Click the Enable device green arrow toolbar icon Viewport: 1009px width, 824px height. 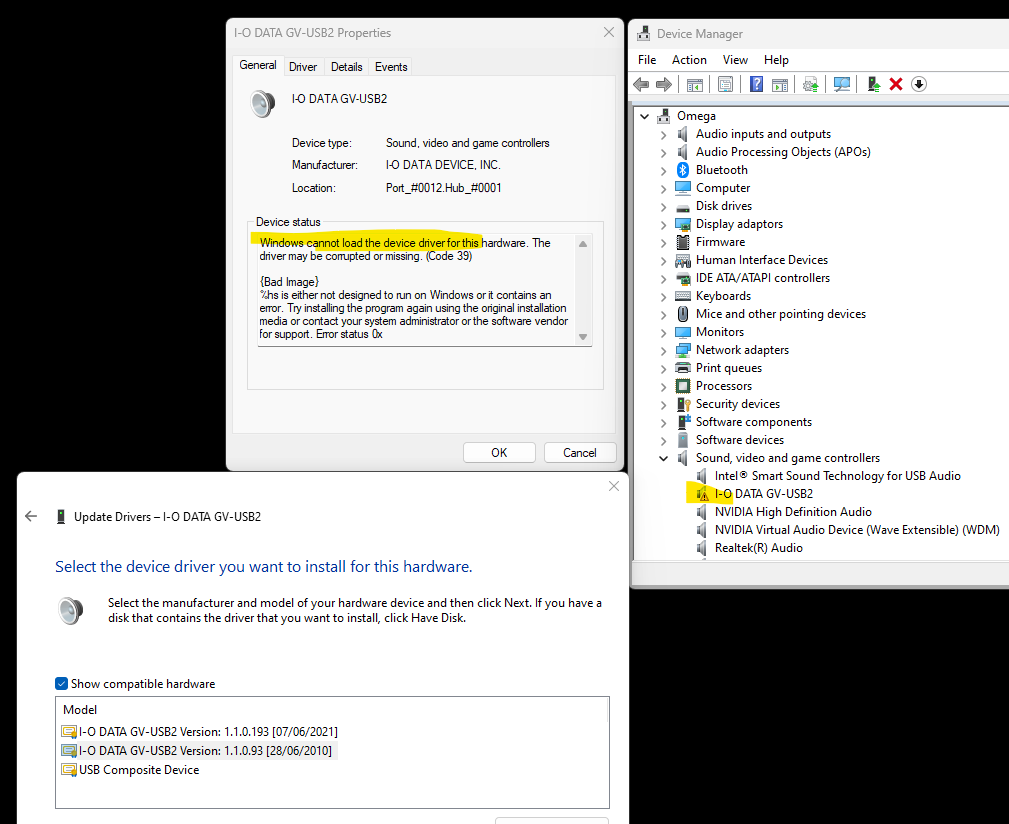[873, 84]
